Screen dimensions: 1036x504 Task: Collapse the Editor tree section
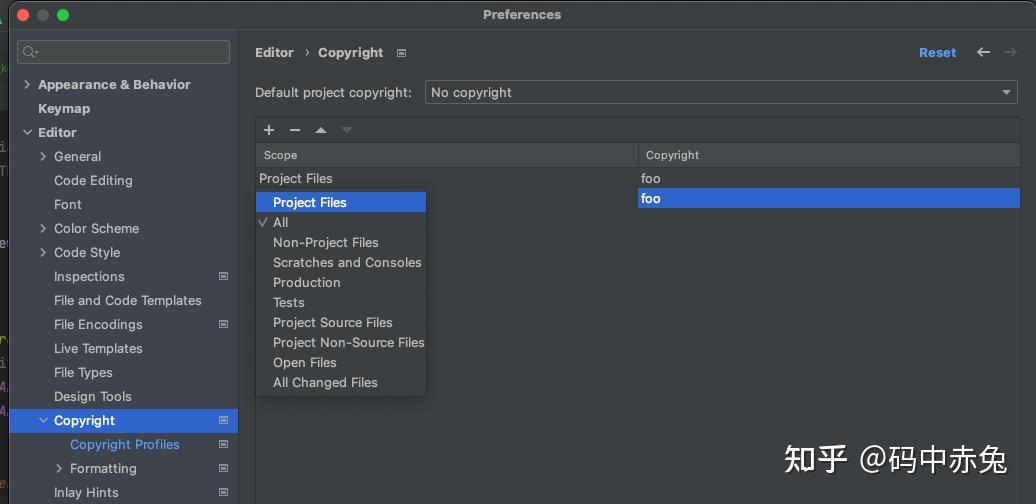[27, 132]
